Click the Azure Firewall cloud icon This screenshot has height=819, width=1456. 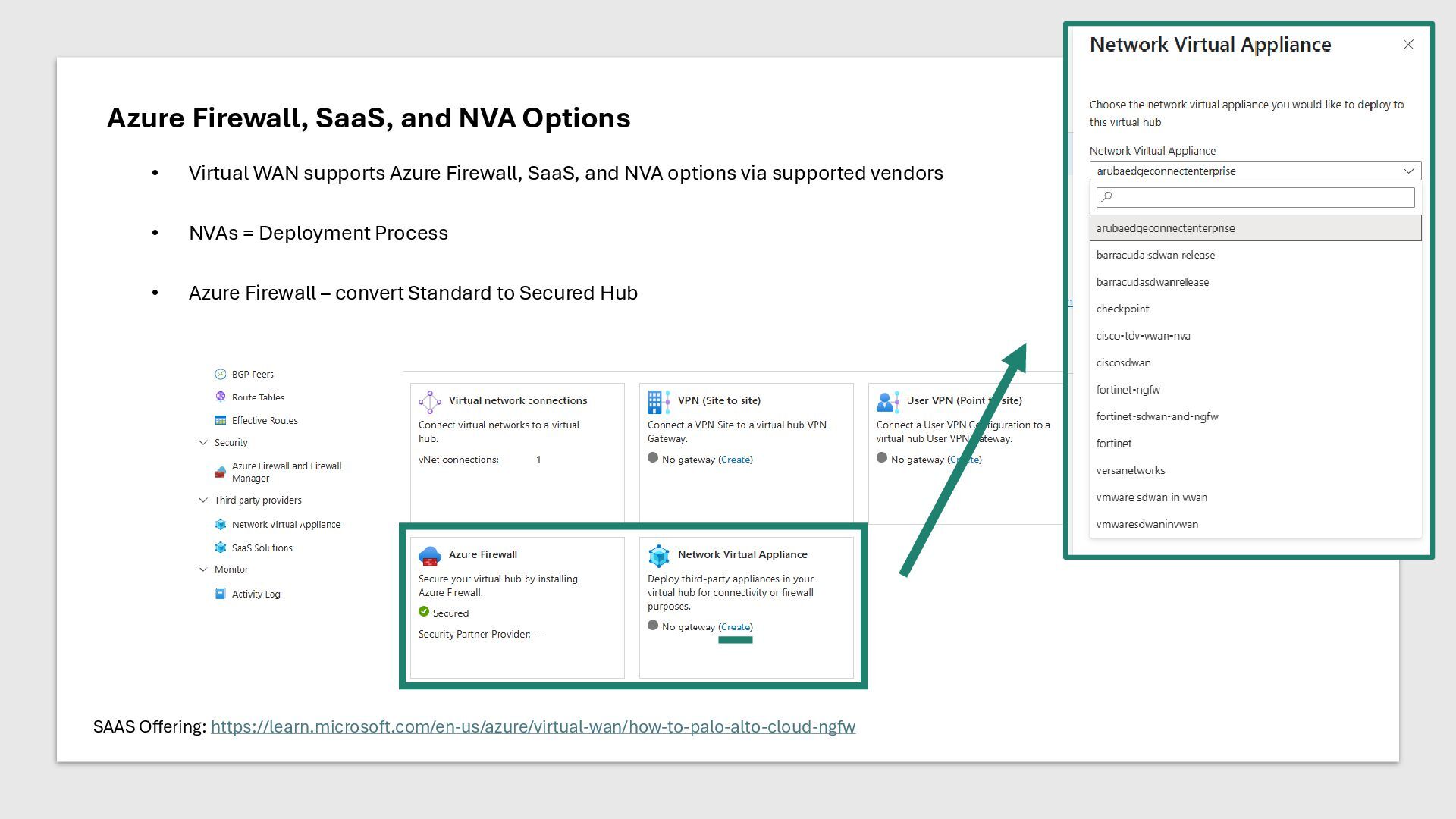[430, 556]
